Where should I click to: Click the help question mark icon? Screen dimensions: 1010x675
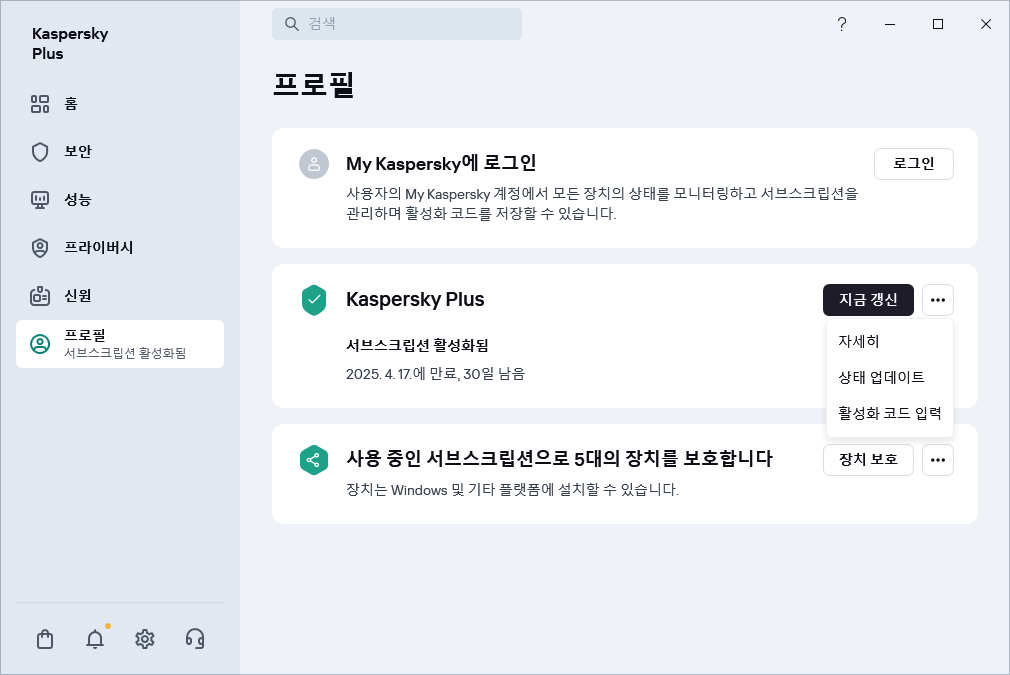[842, 25]
